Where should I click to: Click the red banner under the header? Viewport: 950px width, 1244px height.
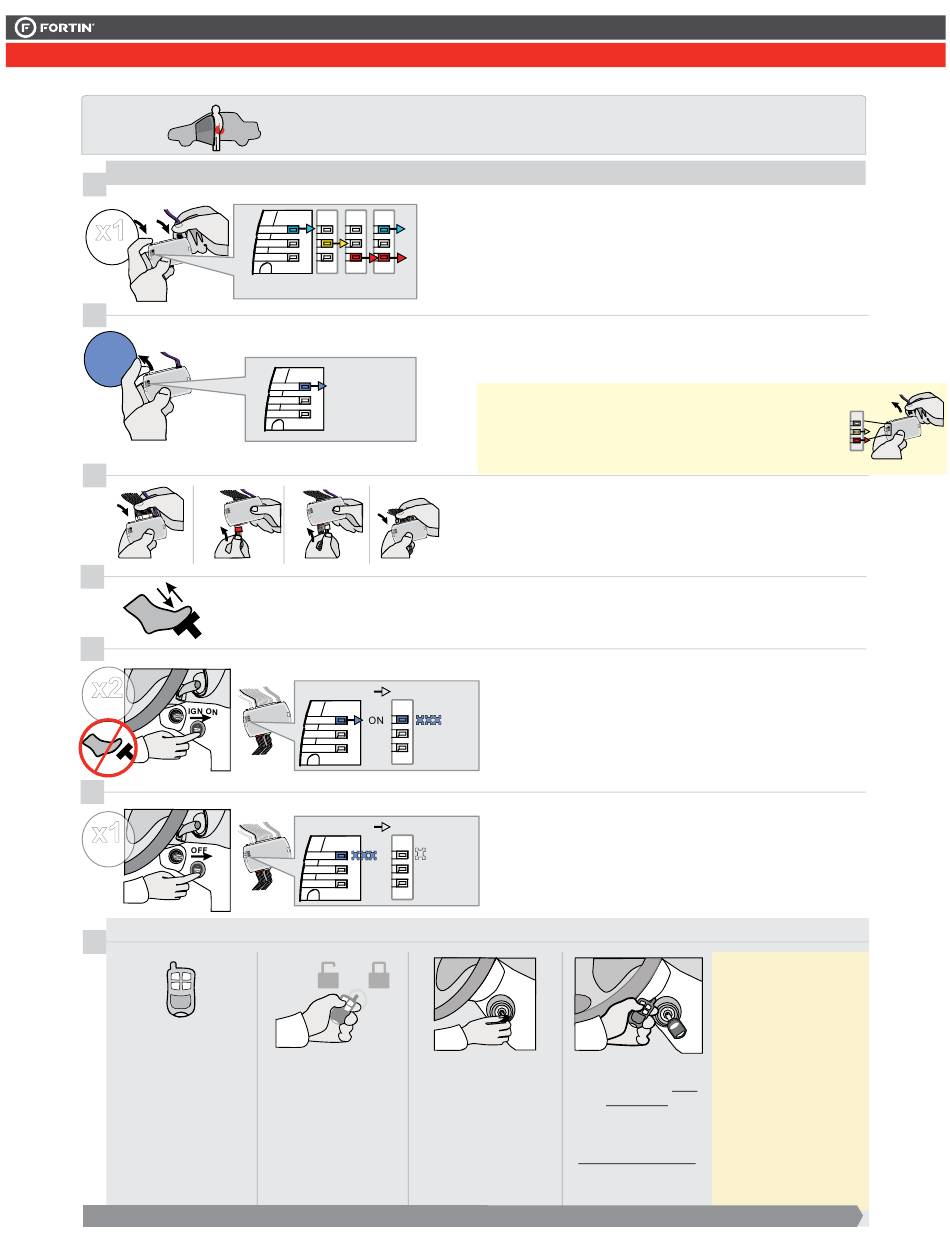pyautogui.click(x=475, y=55)
